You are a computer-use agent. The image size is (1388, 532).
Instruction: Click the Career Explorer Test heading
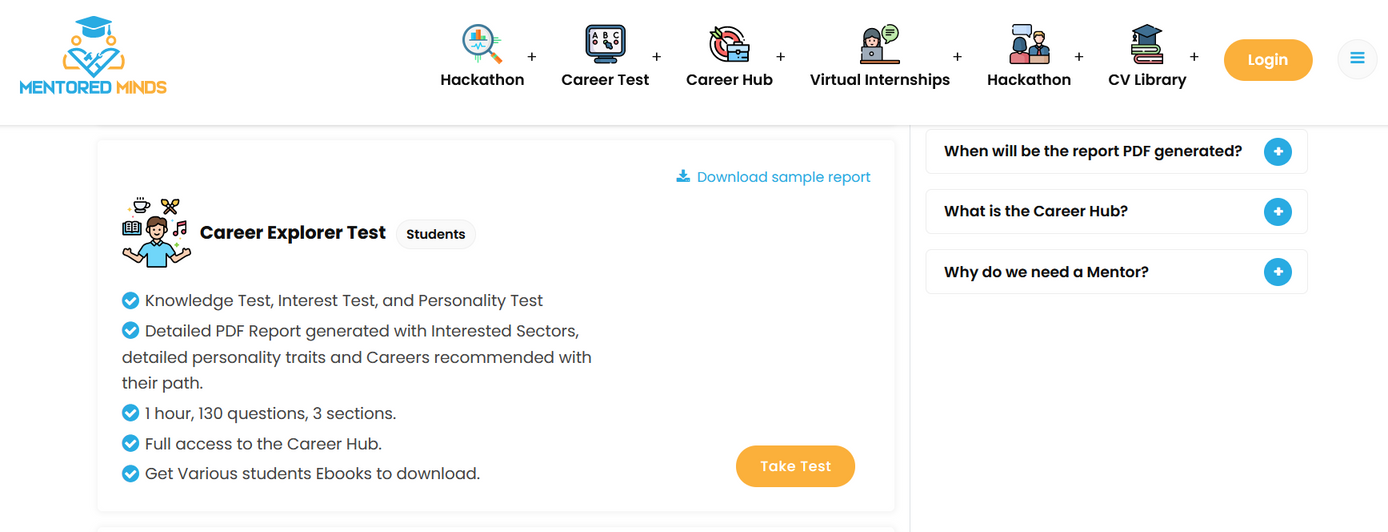[x=293, y=233]
